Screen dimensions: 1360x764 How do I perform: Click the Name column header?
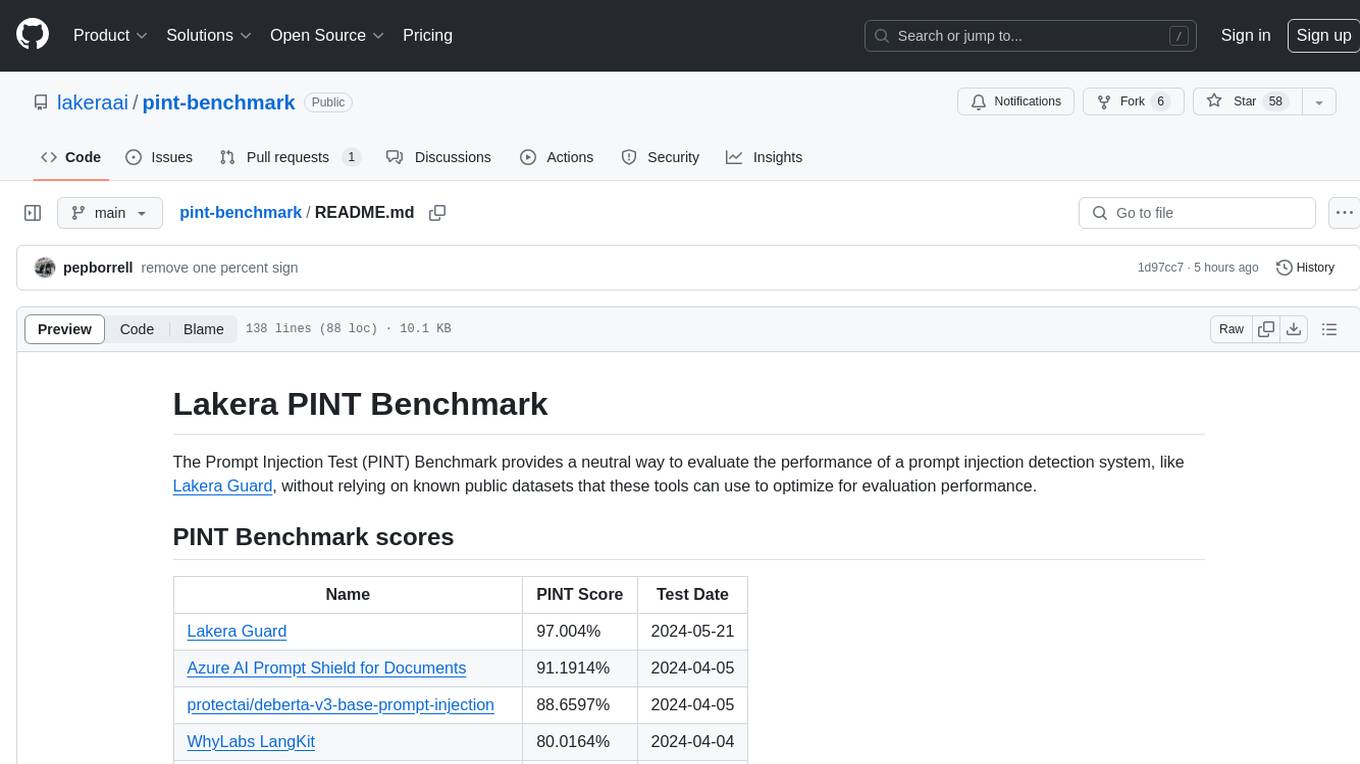pyautogui.click(x=348, y=594)
